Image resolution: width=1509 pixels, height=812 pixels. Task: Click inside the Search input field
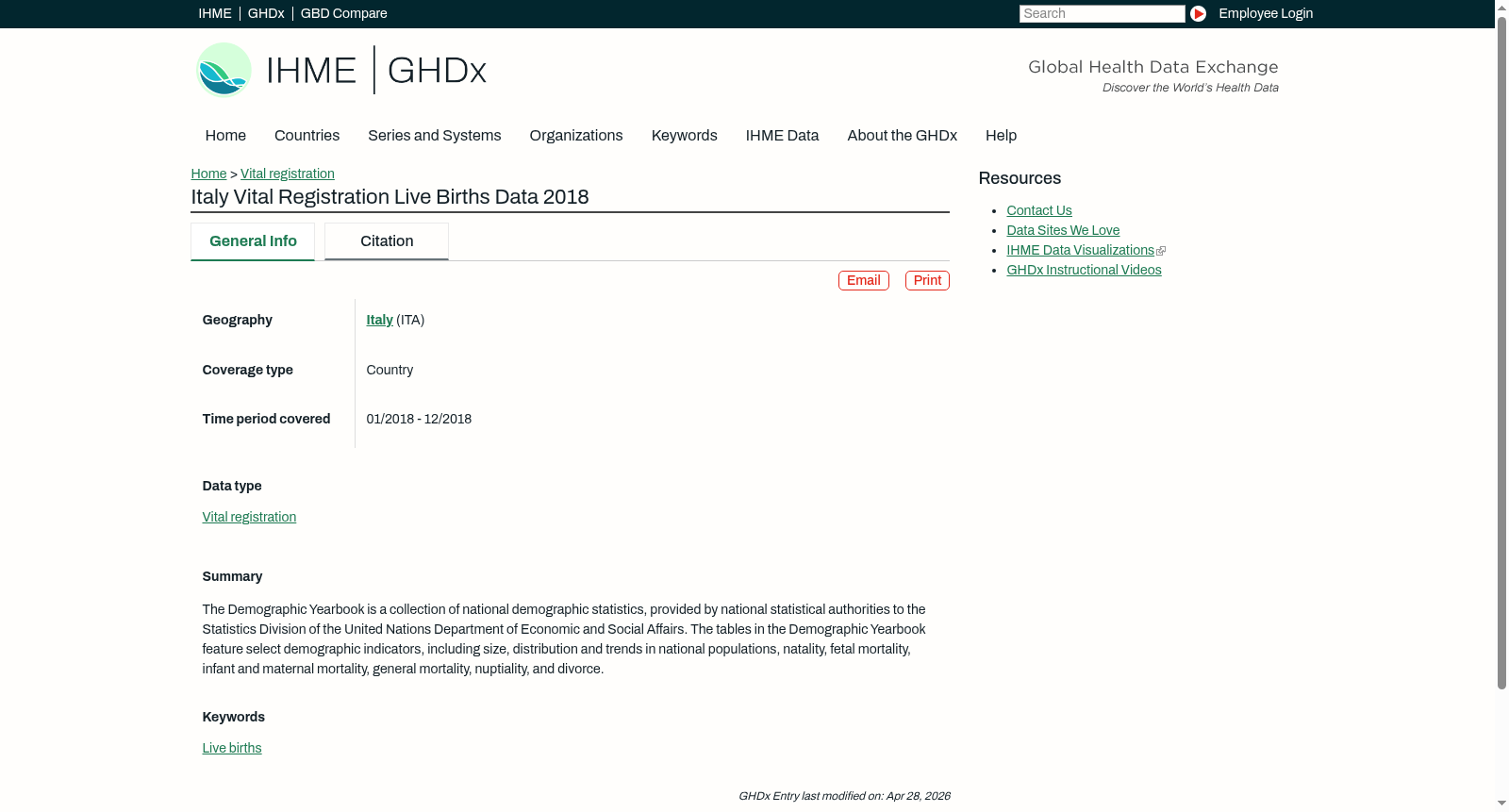(1102, 13)
